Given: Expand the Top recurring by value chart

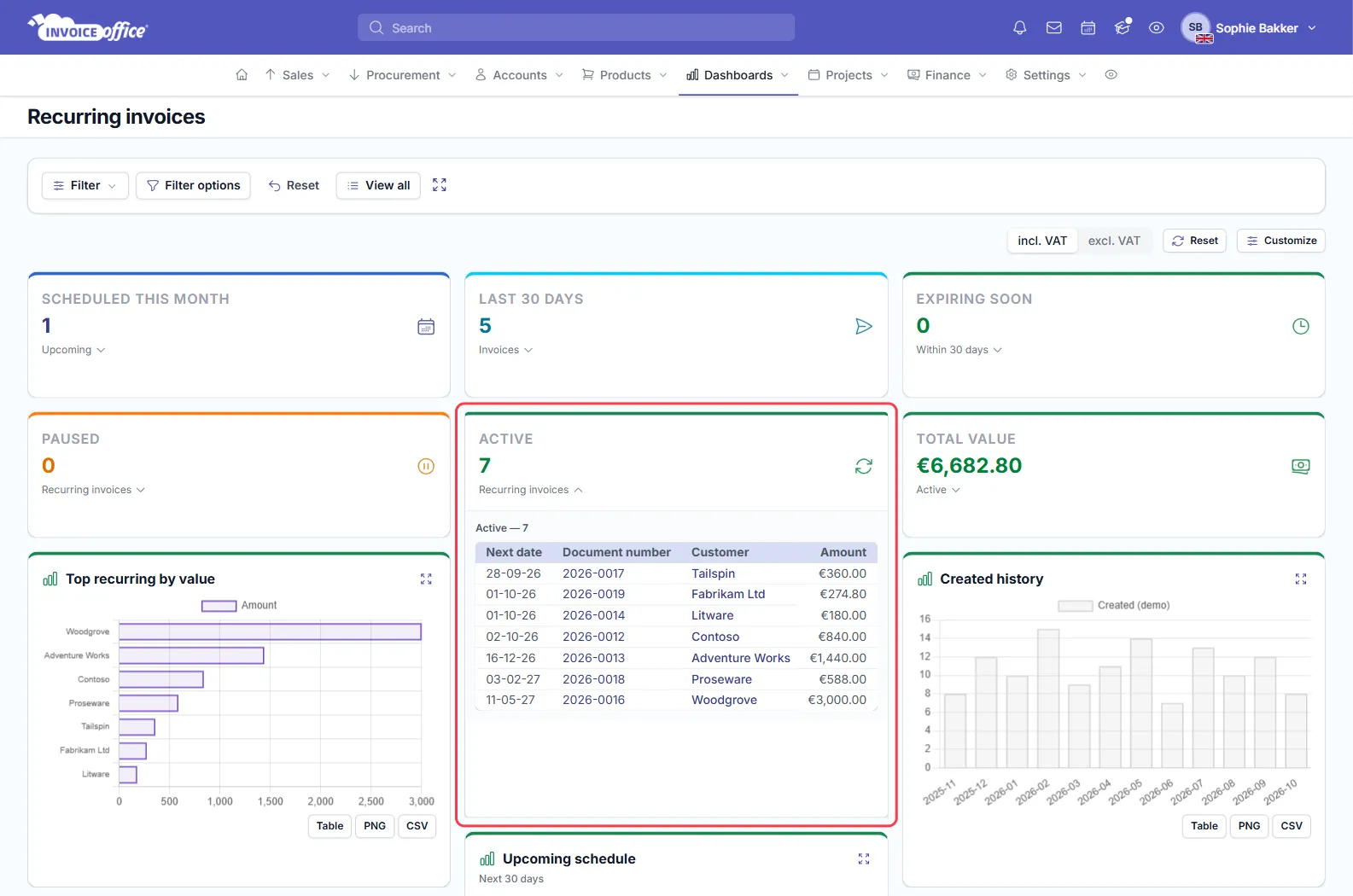Looking at the screenshot, I should click(x=426, y=579).
